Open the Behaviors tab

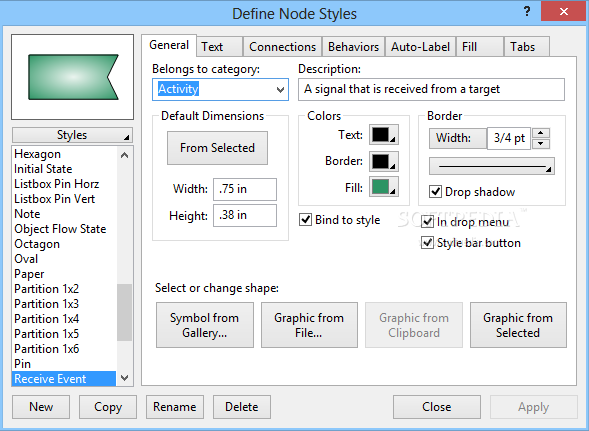pos(353,47)
